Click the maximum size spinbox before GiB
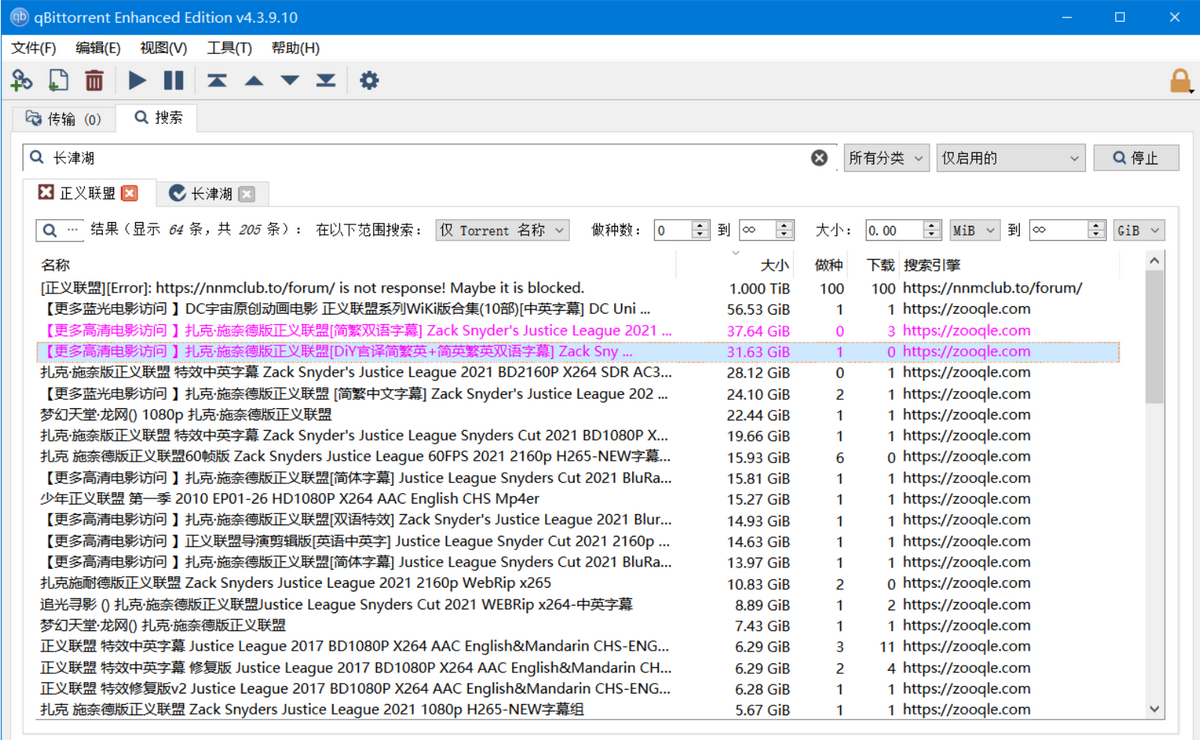The height and width of the screenshot is (740, 1200). click(1068, 230)
